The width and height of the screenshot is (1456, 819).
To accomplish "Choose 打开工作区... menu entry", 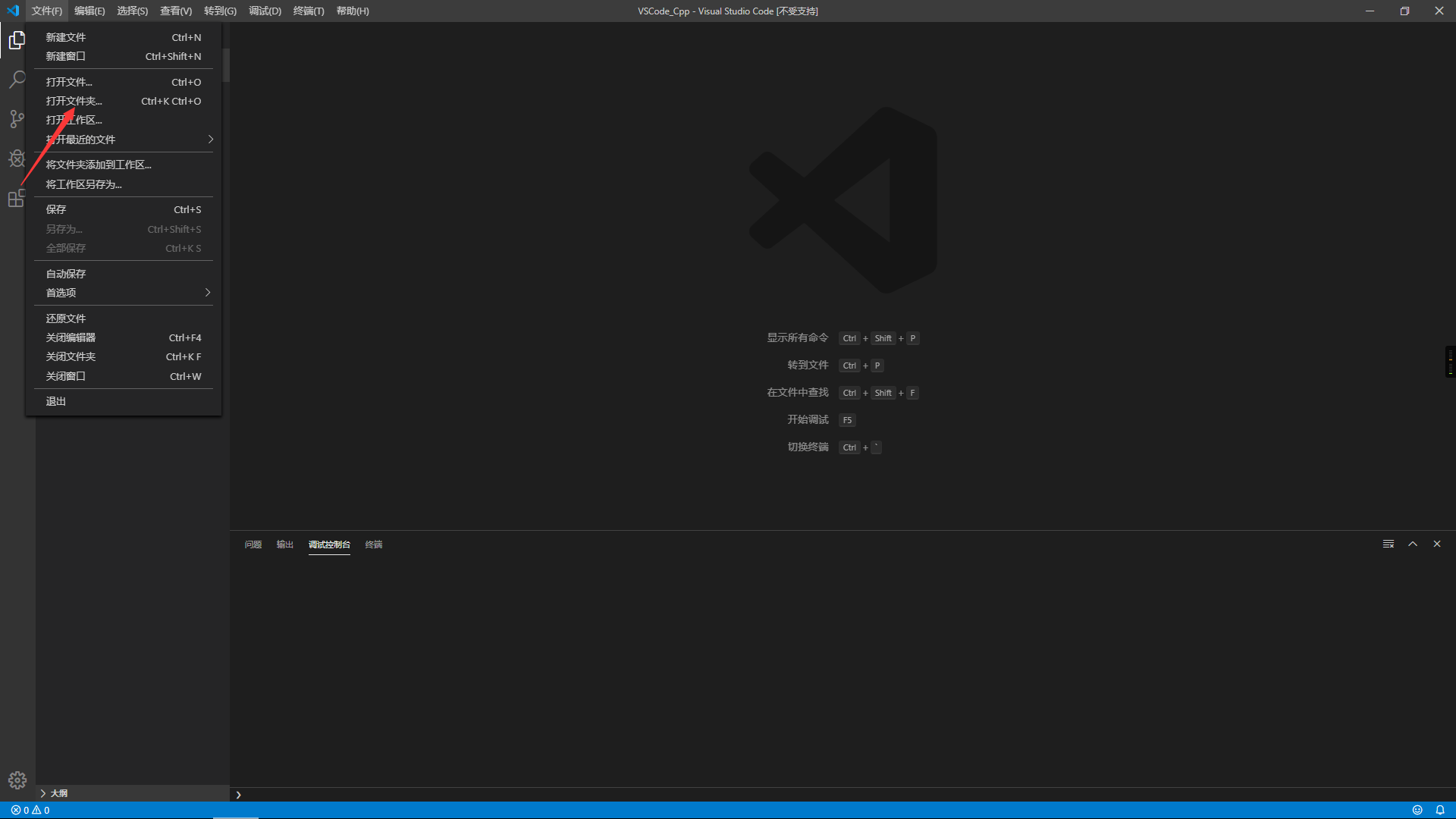I will pyautogui.click(x=124, y=120).
